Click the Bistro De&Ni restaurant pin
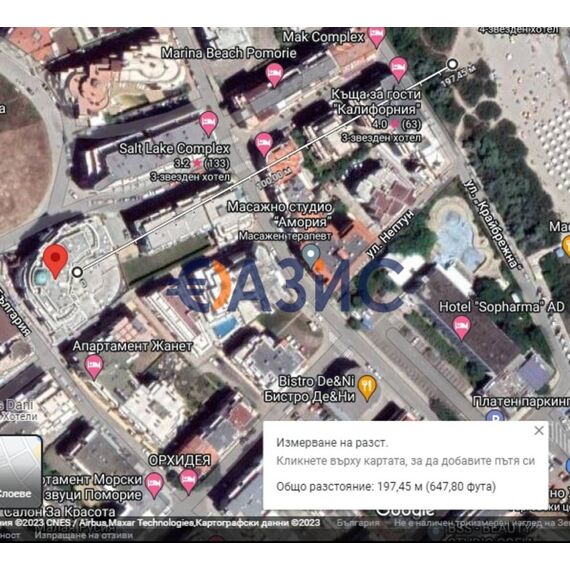The width and height of the screenshot is (570, 570). [367, 388]
